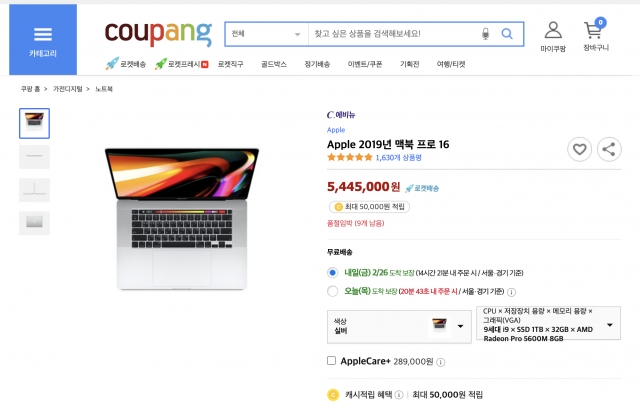
Task: Open the 1,630 product reviews link
Action: [398, 158]
